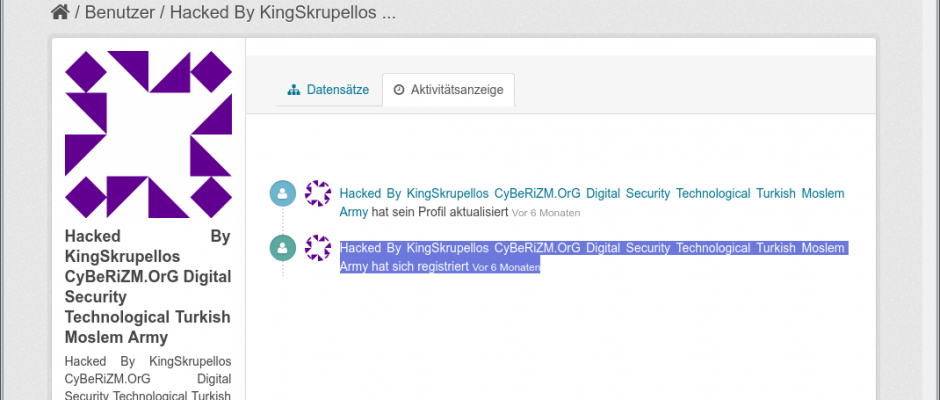Click blue user icon for profile update activity
The image size is (940, 400).
283,194
